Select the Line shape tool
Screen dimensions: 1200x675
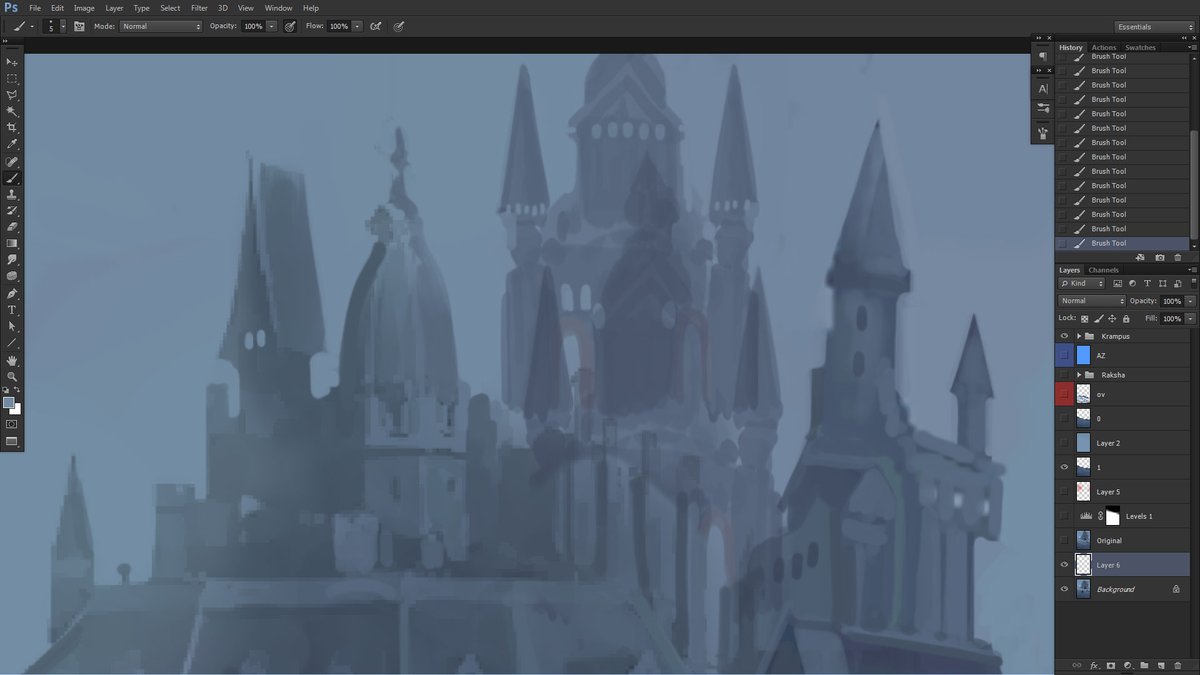coord(12,343)
